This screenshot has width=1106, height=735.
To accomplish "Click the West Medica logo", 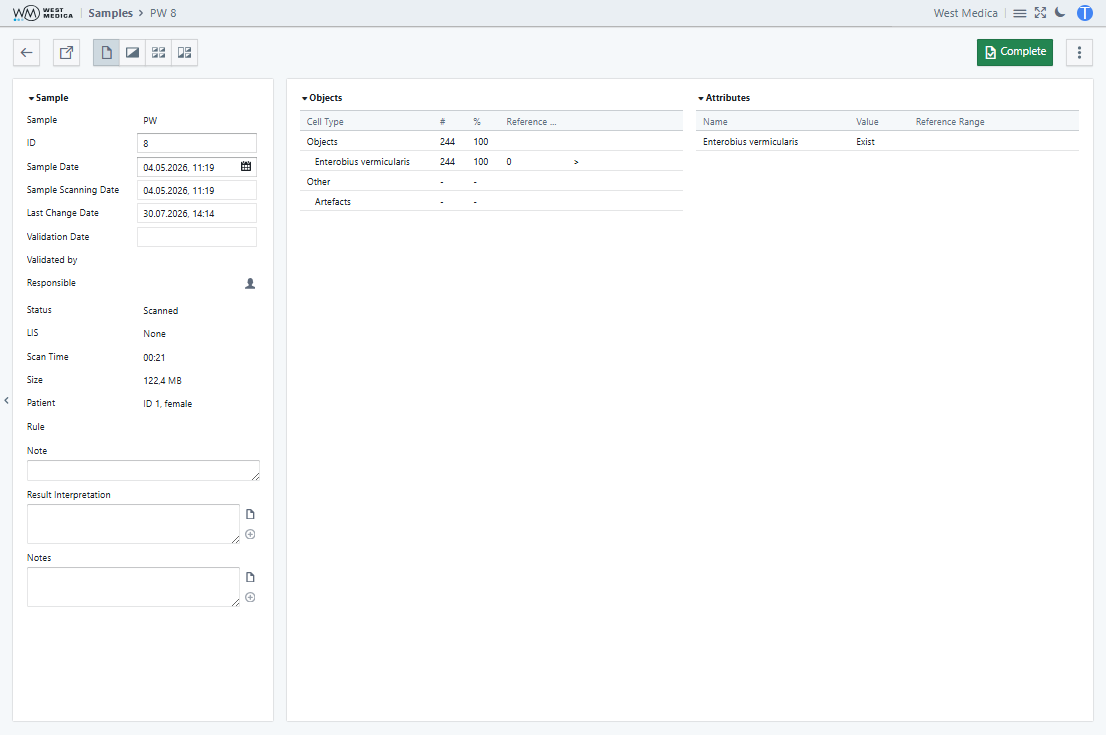I will (43, 13).
